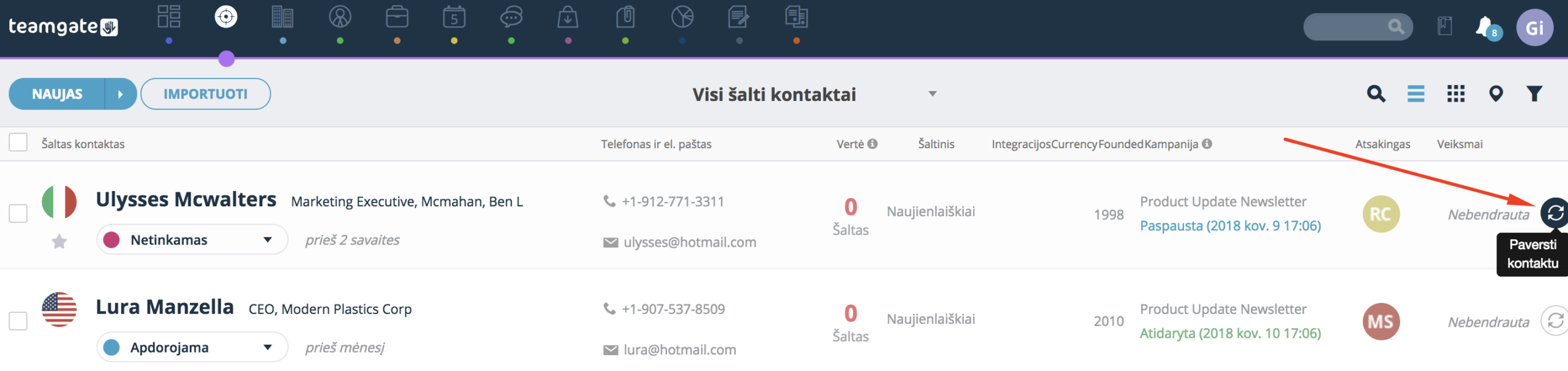Open the leads target icon
The width and height of the screenshot is (1568, 371).
click(x=226, y=17)
